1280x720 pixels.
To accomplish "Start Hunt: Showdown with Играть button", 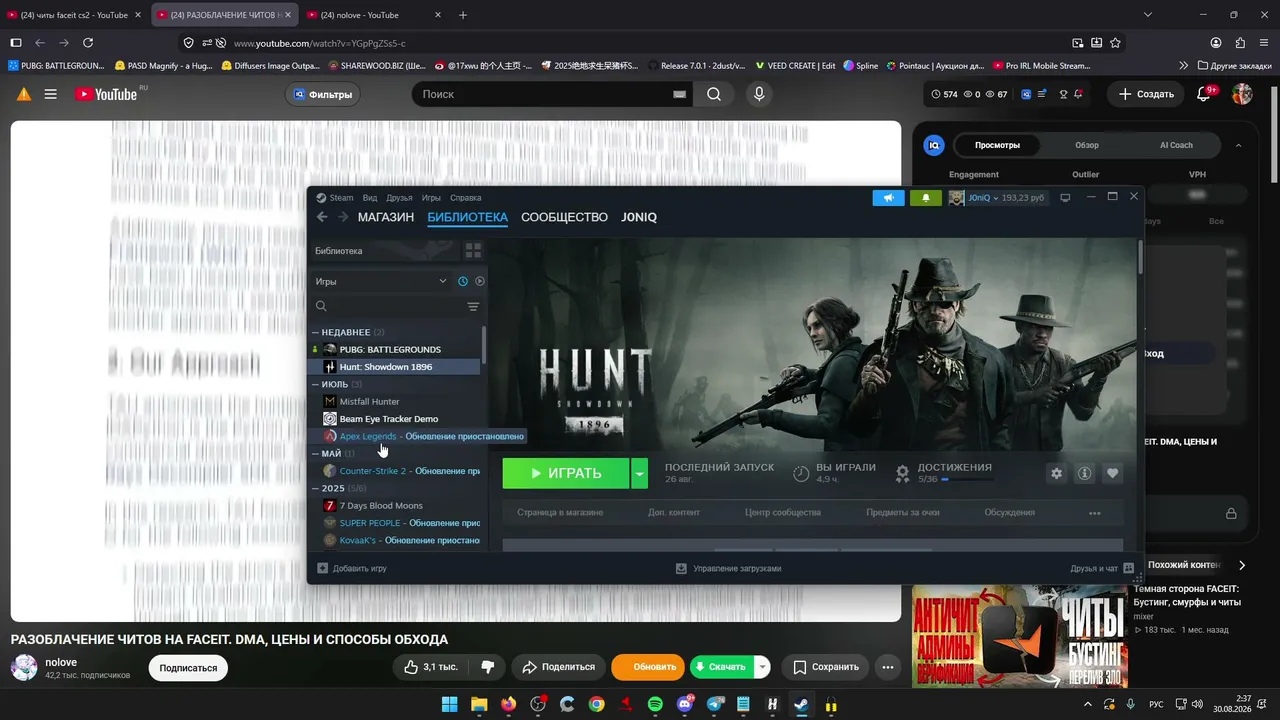I will [566, 473].
